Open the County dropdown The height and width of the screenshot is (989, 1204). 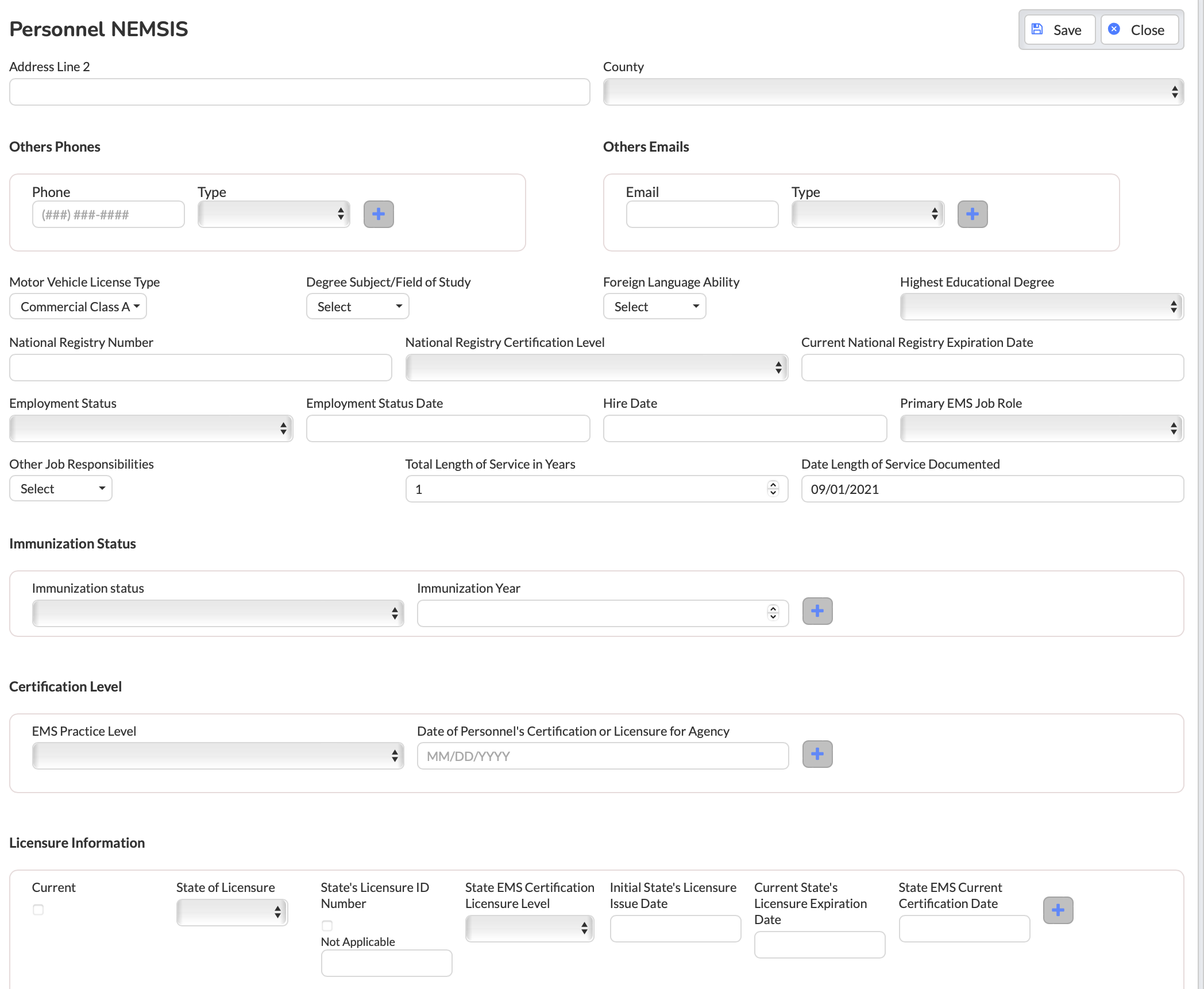click(x=893, y=92)
